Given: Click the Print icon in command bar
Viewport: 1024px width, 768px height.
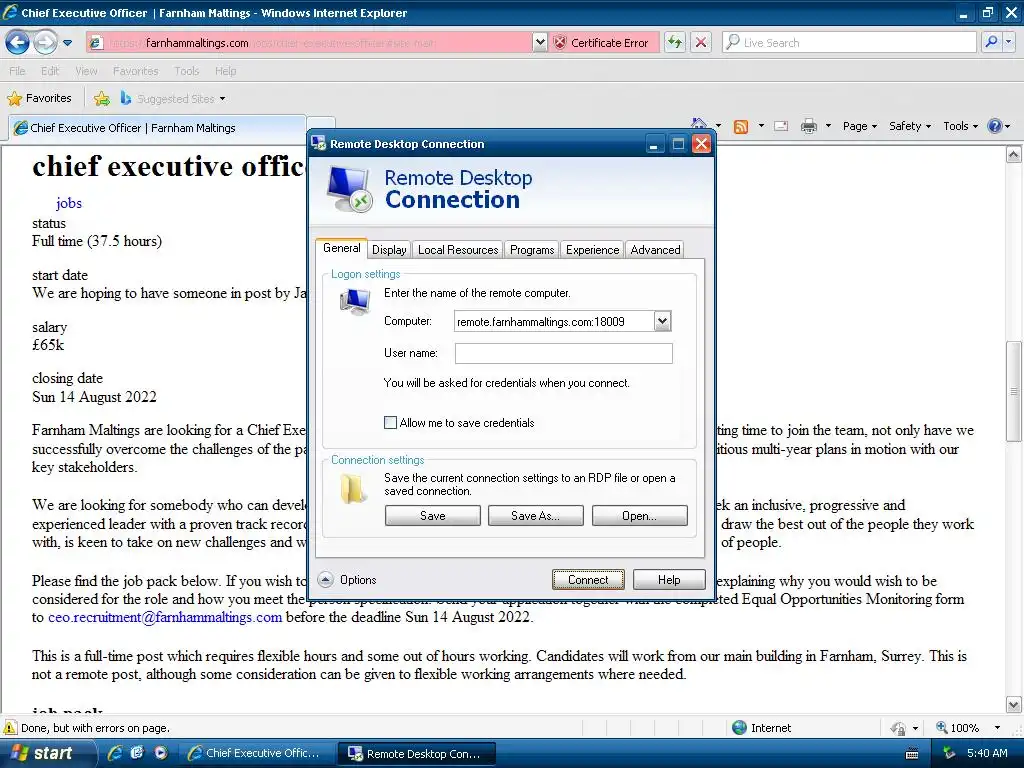Looking at the screenshot, I should [x=808, y=126].
